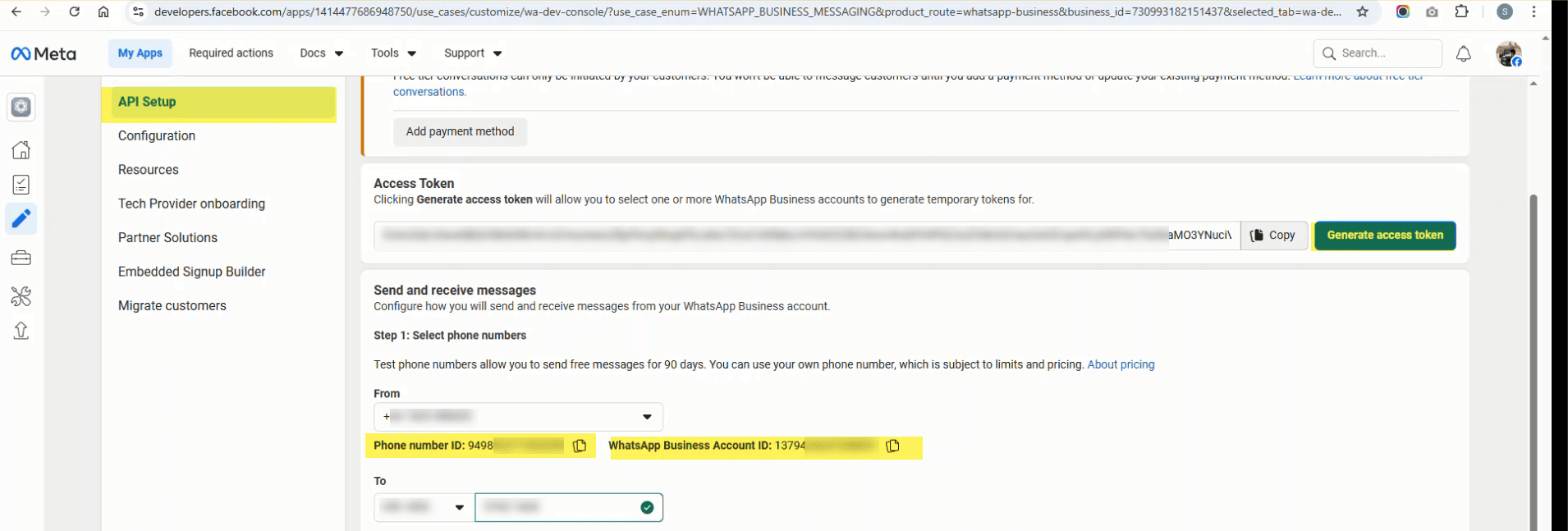Expand the Docs dropdown menu
This screenshot has width=1568, height=531.
322,53
